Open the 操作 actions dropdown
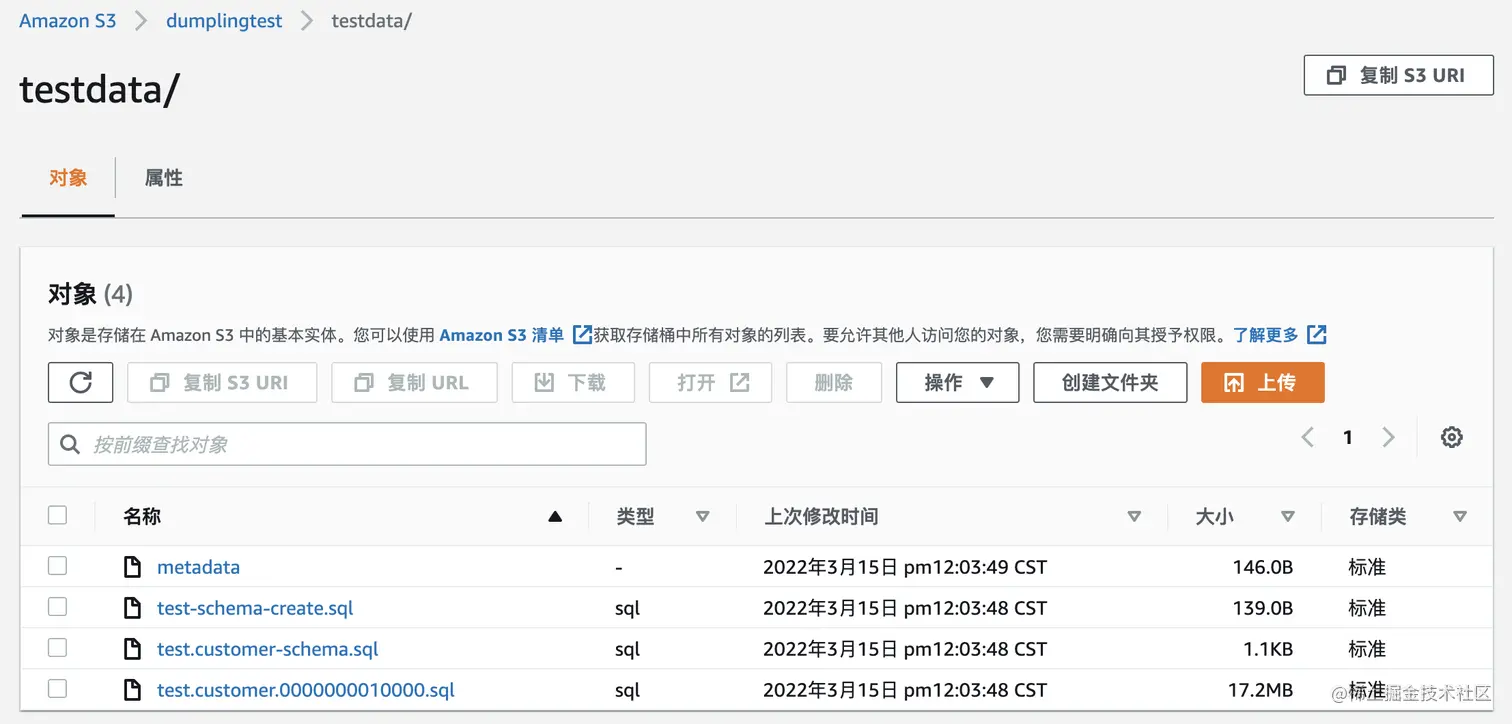Viewport: 1512px width, 724px height. tap(958, 382)
